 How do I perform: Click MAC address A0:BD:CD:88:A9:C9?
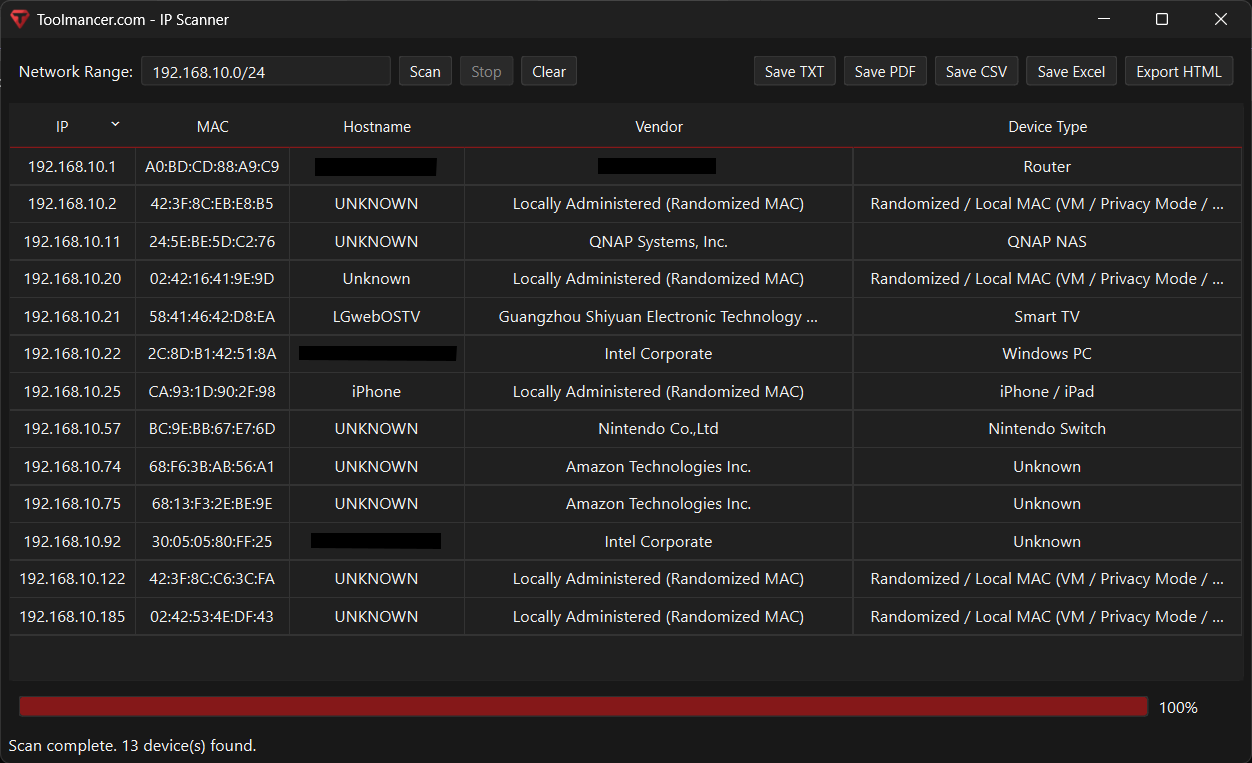(212, 166)
